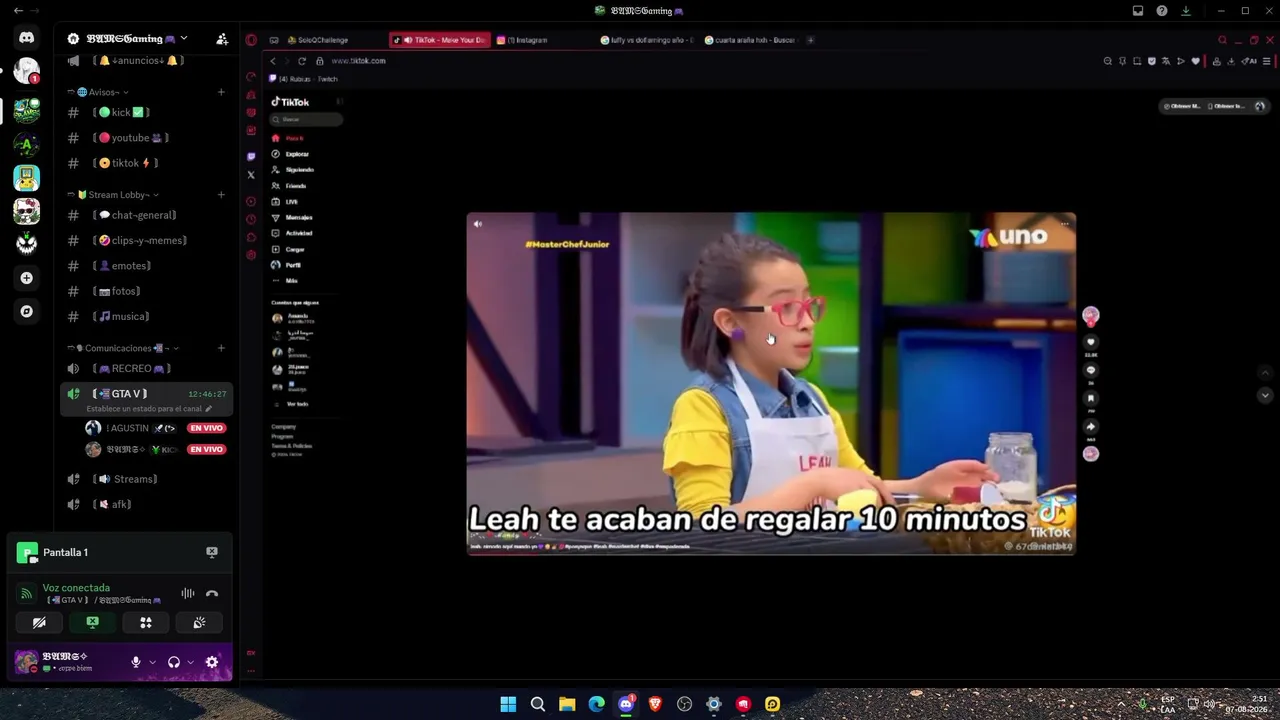
Task: Open the chat-general channel
Action: pos(147,215)
